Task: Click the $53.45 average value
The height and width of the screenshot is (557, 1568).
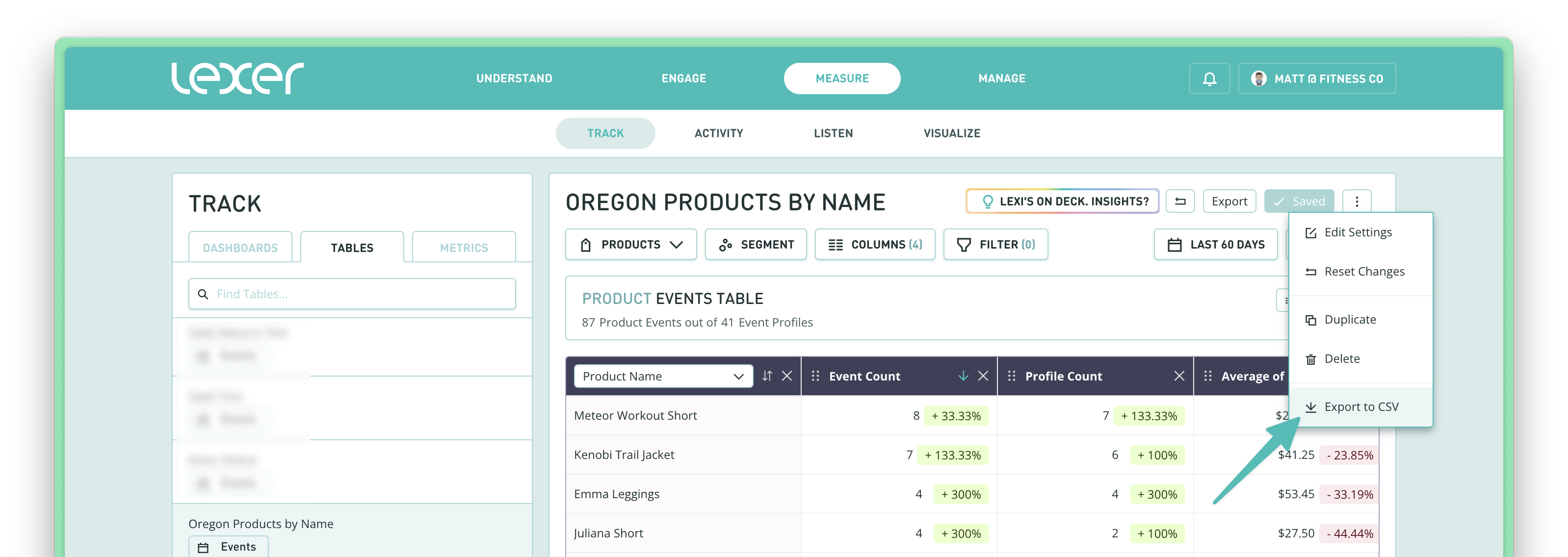Action: coord(1296,494)
